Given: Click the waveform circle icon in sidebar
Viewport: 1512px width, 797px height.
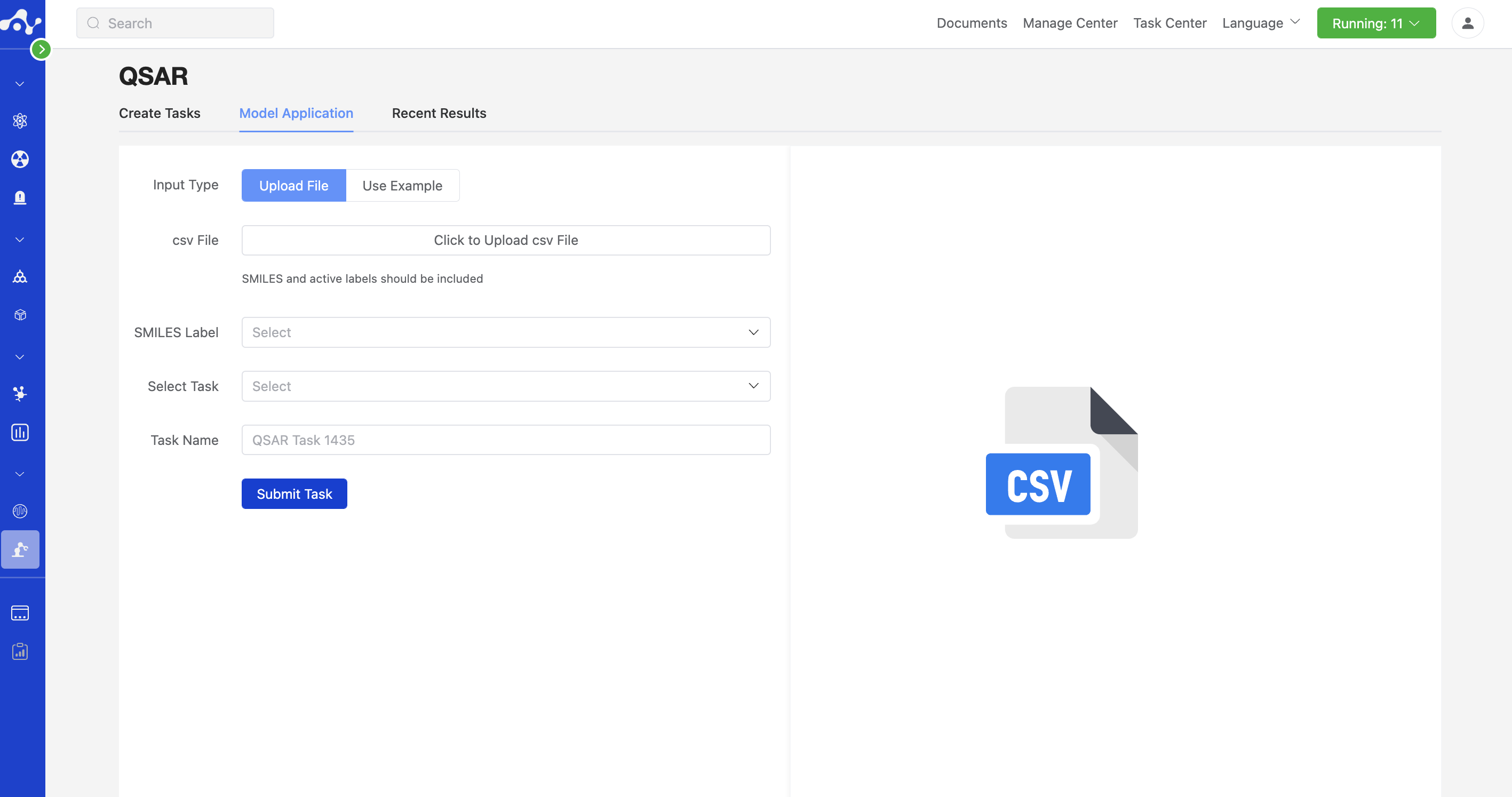Looking at the screenshot, I should (19, 511).
